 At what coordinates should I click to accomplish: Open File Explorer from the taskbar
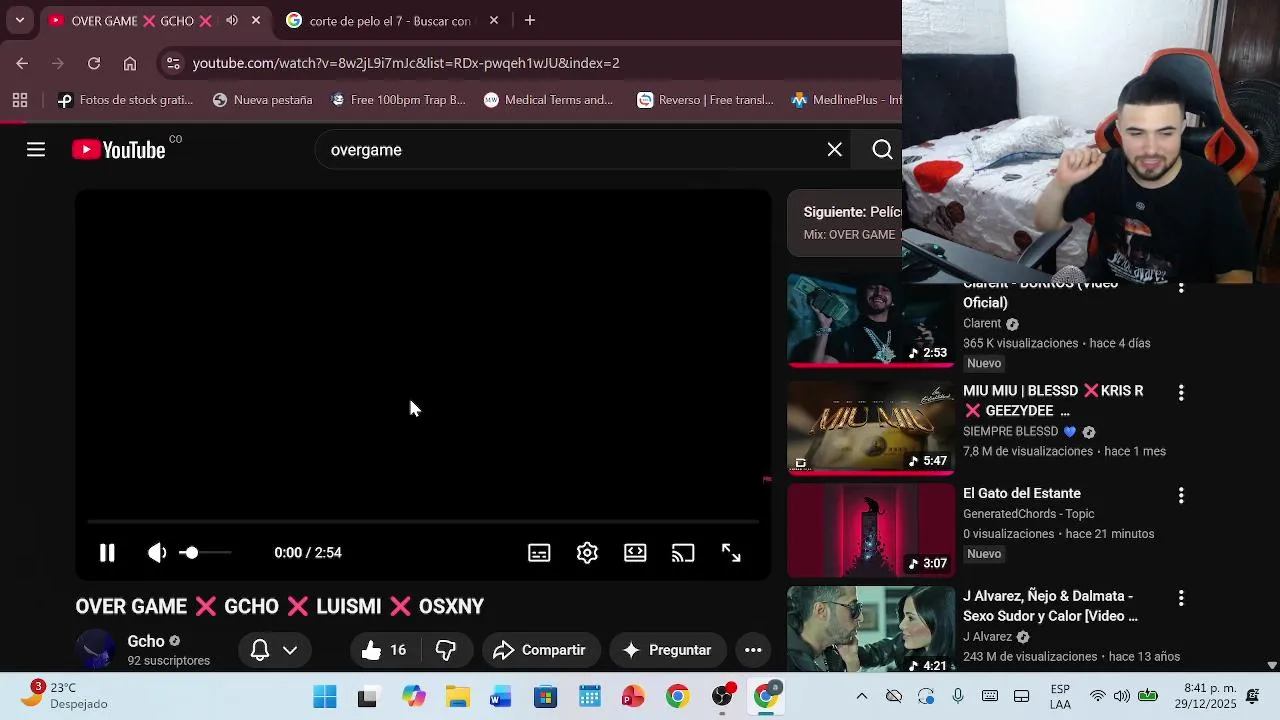(x=458, y=697)
